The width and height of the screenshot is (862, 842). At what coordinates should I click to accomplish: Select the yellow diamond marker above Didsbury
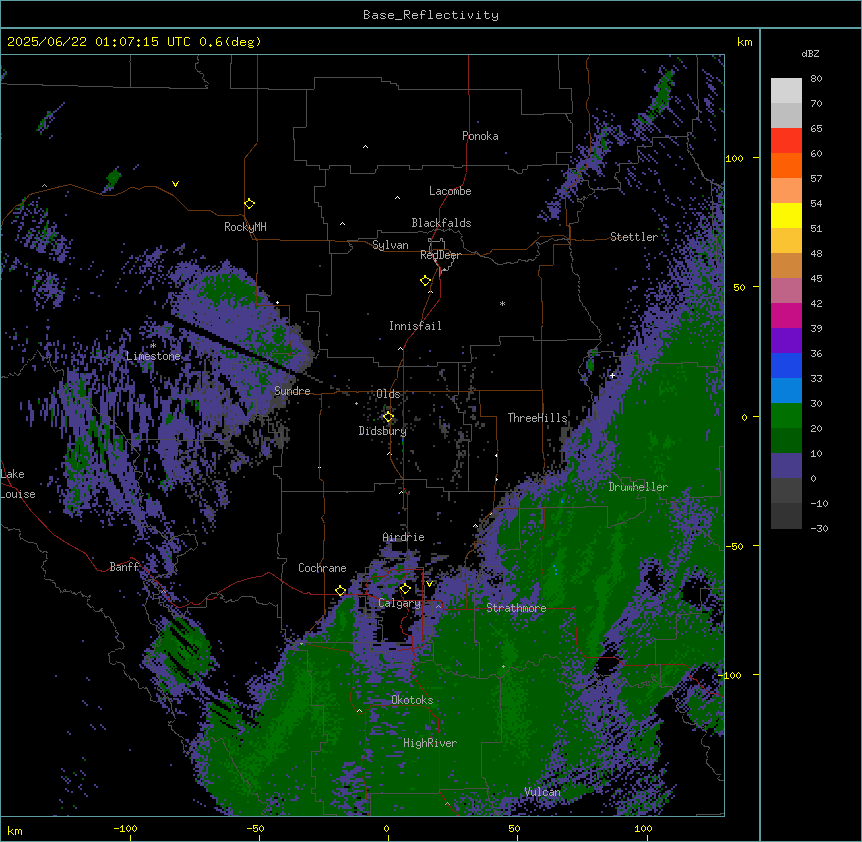[388, 417]
